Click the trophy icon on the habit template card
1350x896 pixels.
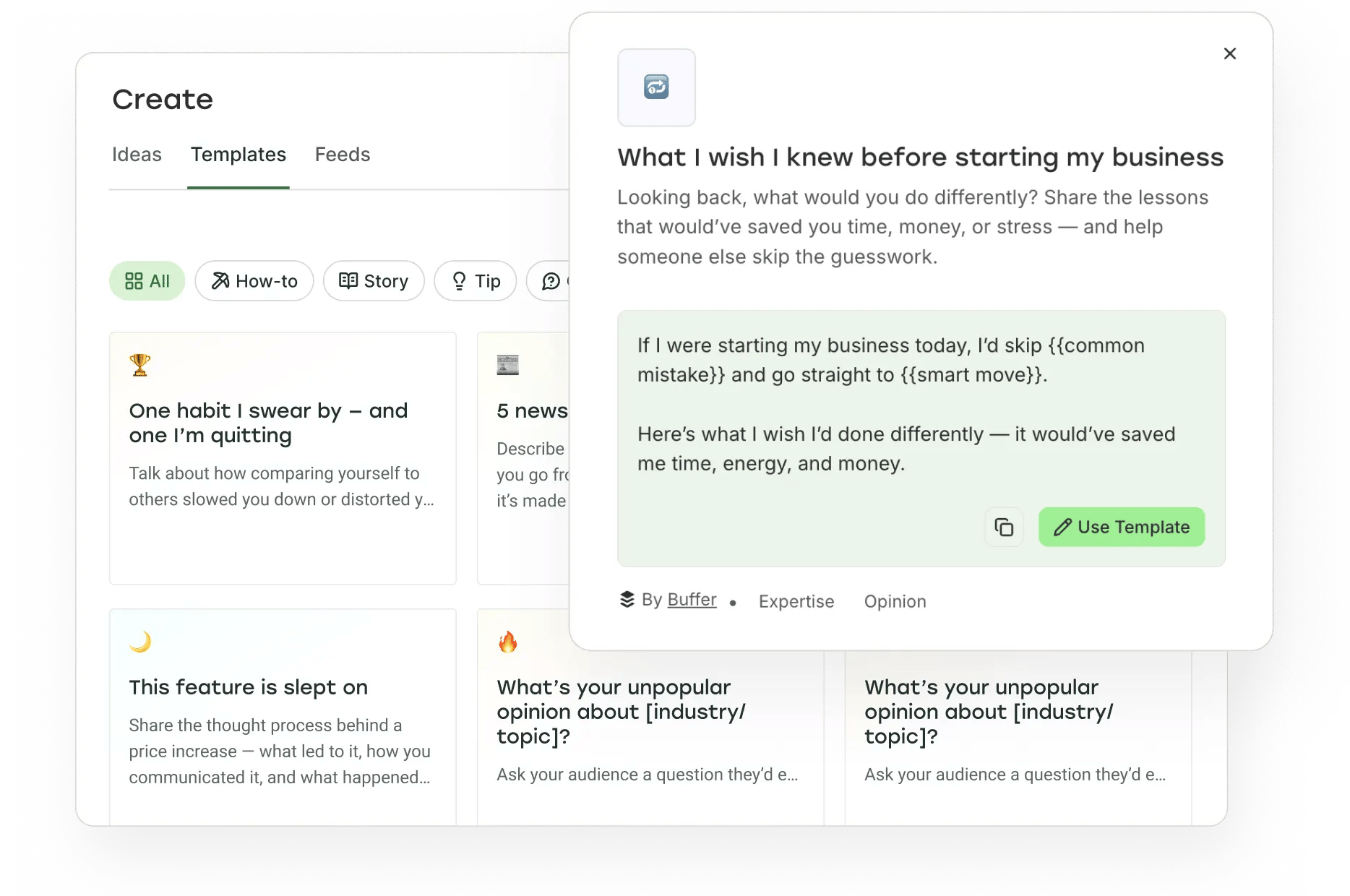139,365
